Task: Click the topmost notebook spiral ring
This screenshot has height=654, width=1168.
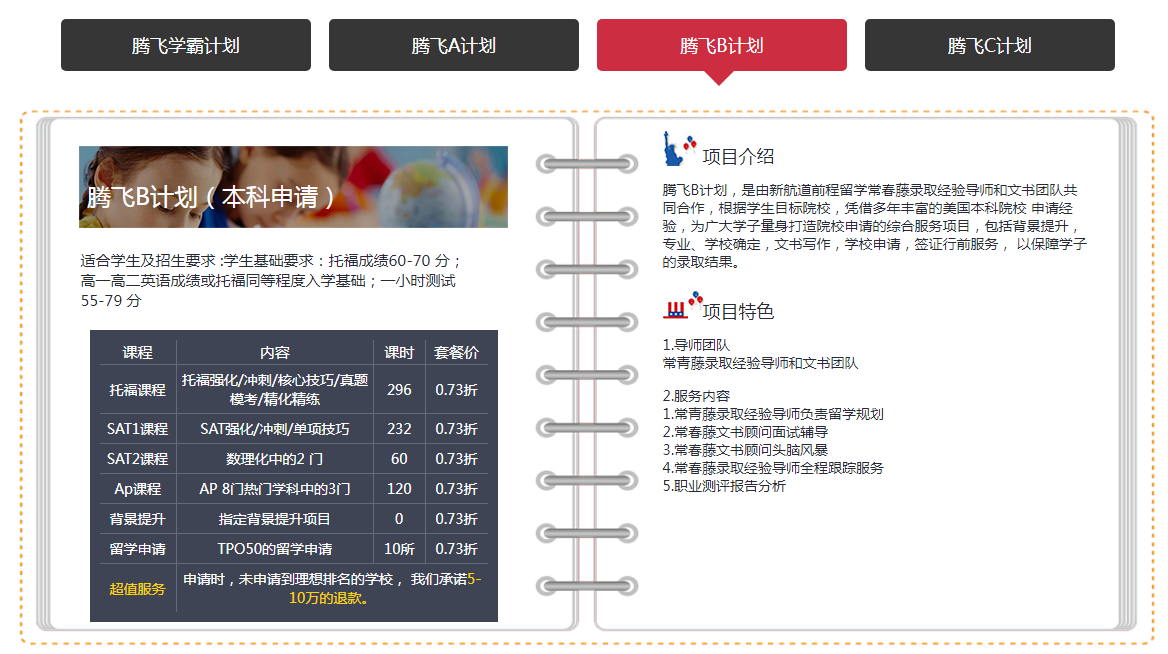Action: 586,163
